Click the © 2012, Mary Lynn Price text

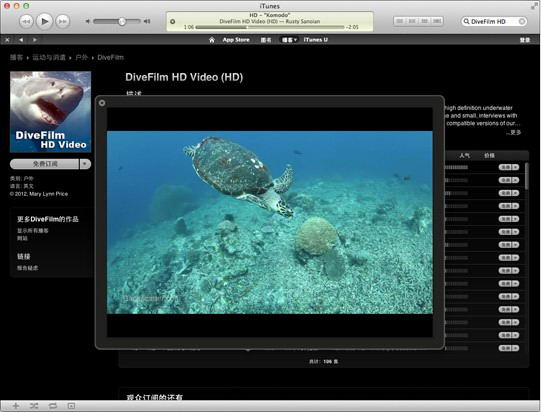(39, 194)
